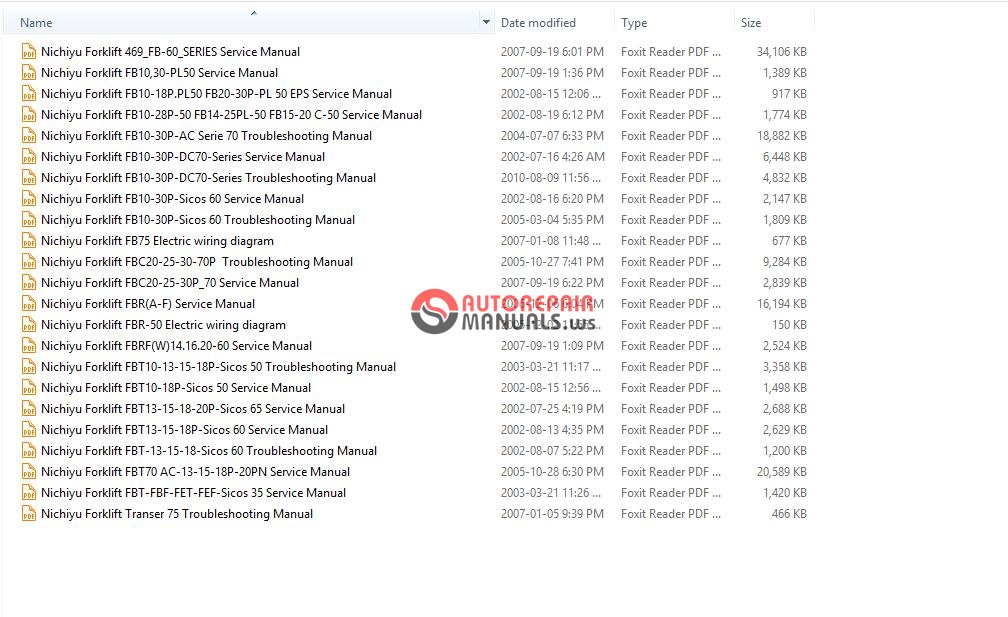Click the size value '18,882 KB'
The height and width of the screenshot is (617, 1008).
point(781,136)
